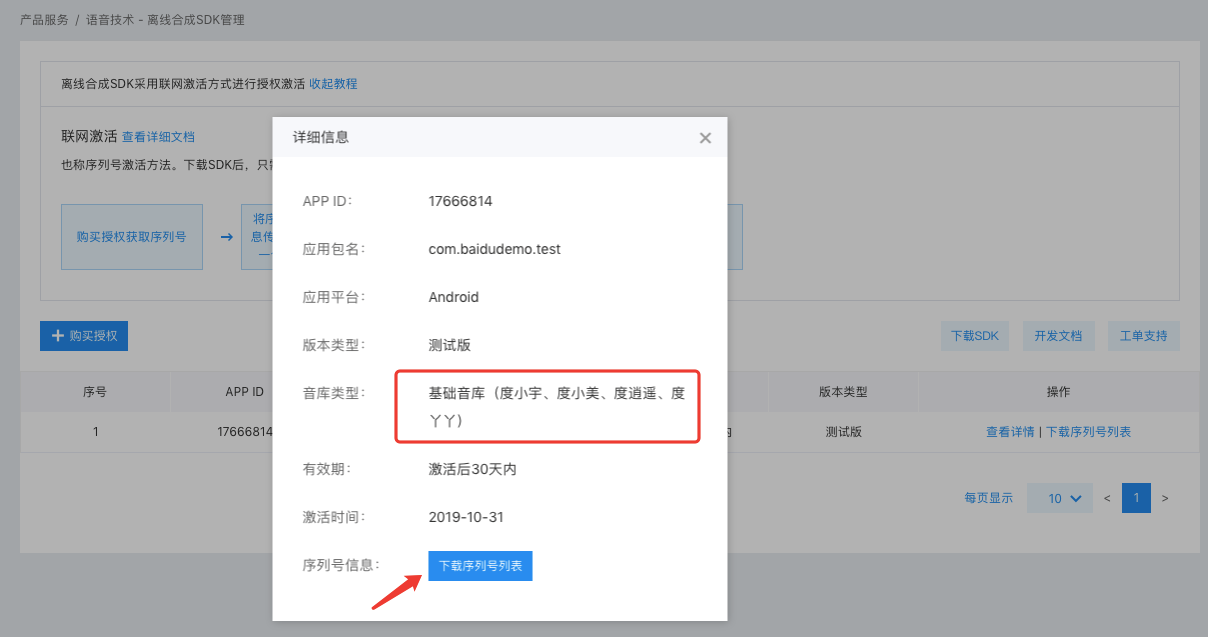Image resolution: width=1208 pixels, height=637 pixels.
Task: Click the 操作 column header in the table
Action: [x=1056, y=392]
